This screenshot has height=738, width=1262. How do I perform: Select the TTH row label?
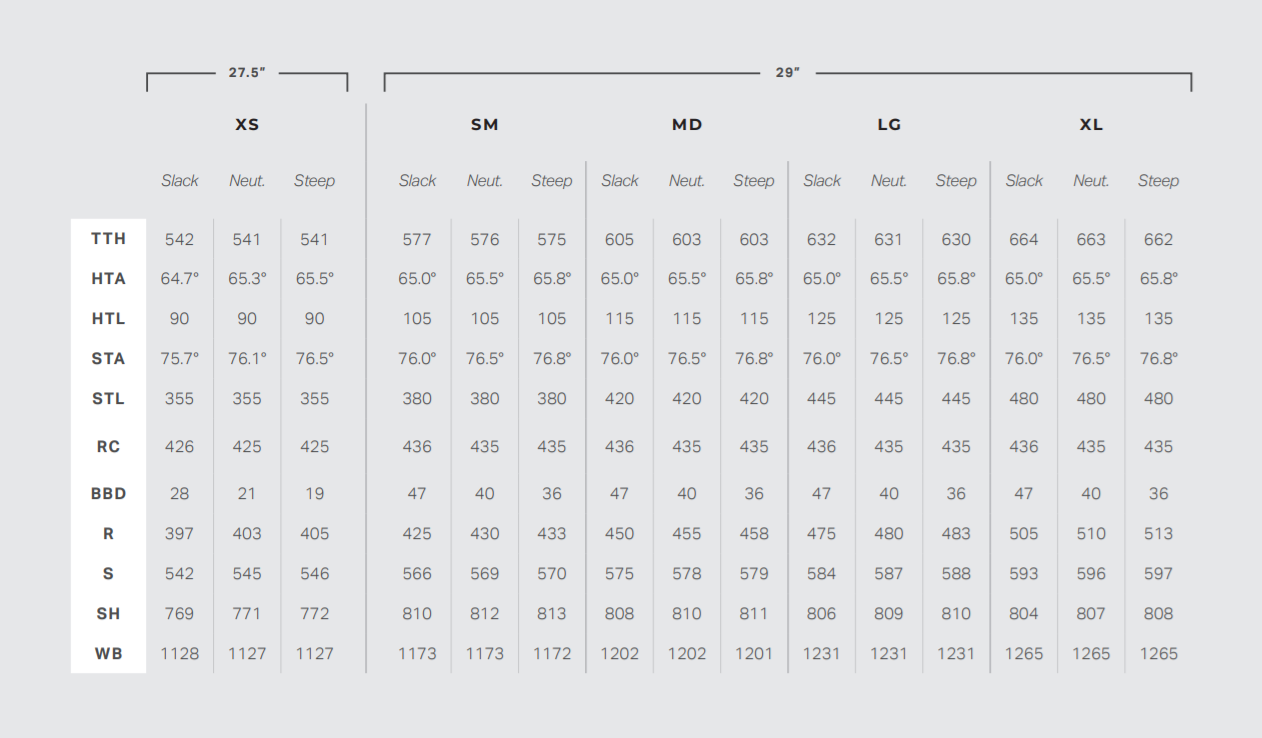(x=108, y=239)
